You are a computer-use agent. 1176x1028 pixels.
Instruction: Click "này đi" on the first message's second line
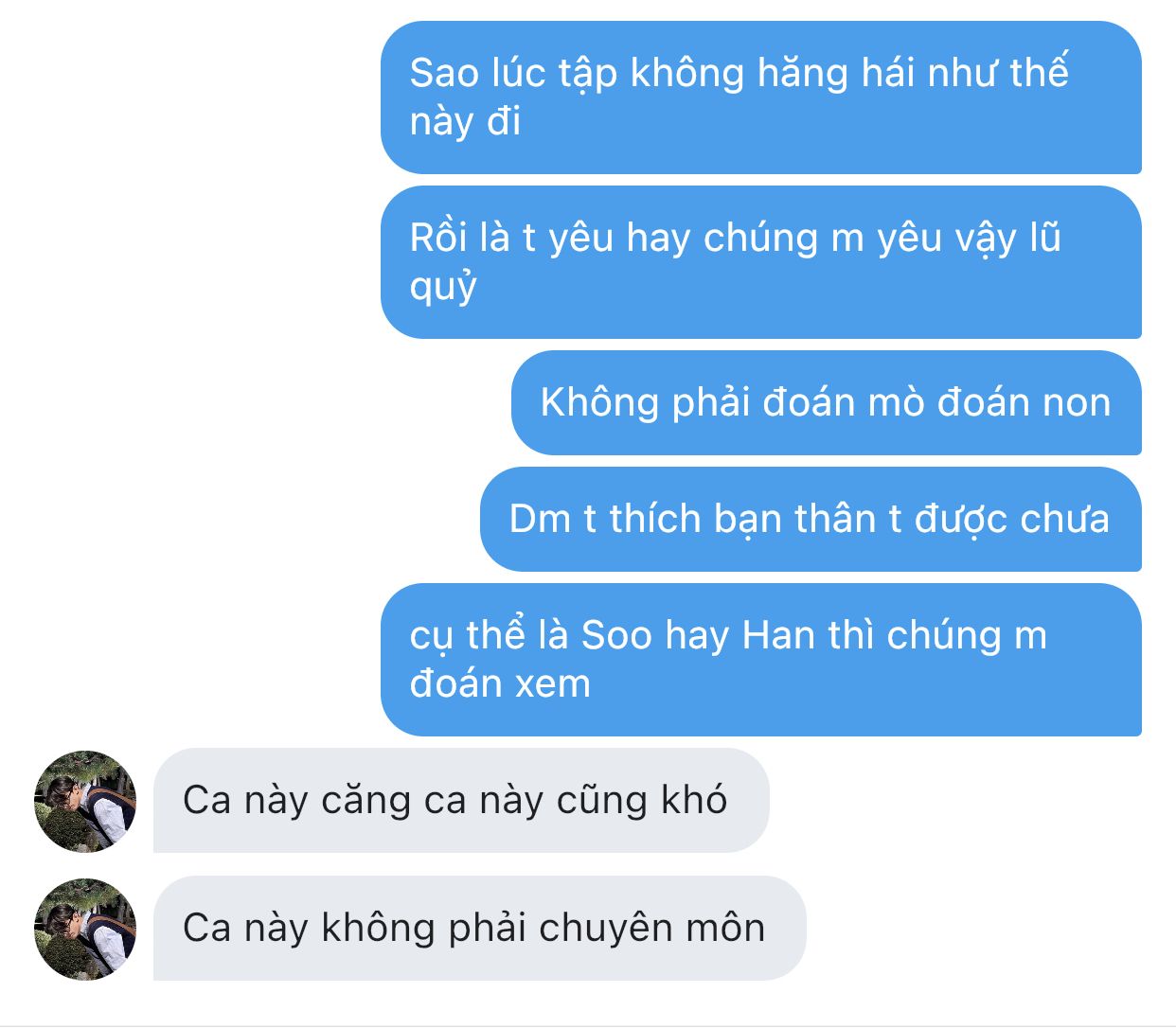pyautogui.click(x=465, y=122)
